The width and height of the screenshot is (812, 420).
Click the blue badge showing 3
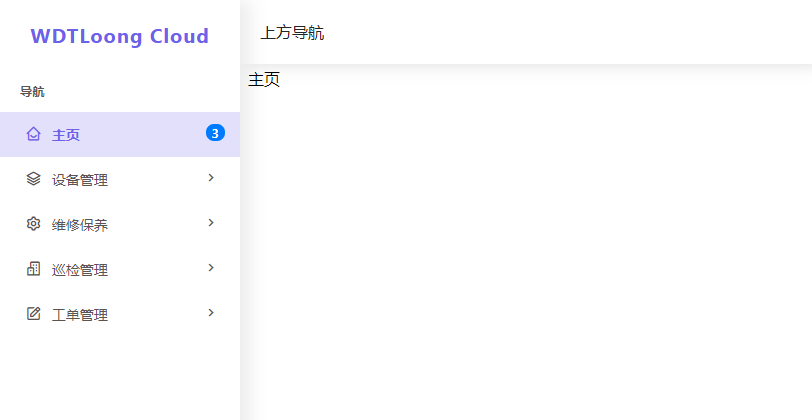215,133
